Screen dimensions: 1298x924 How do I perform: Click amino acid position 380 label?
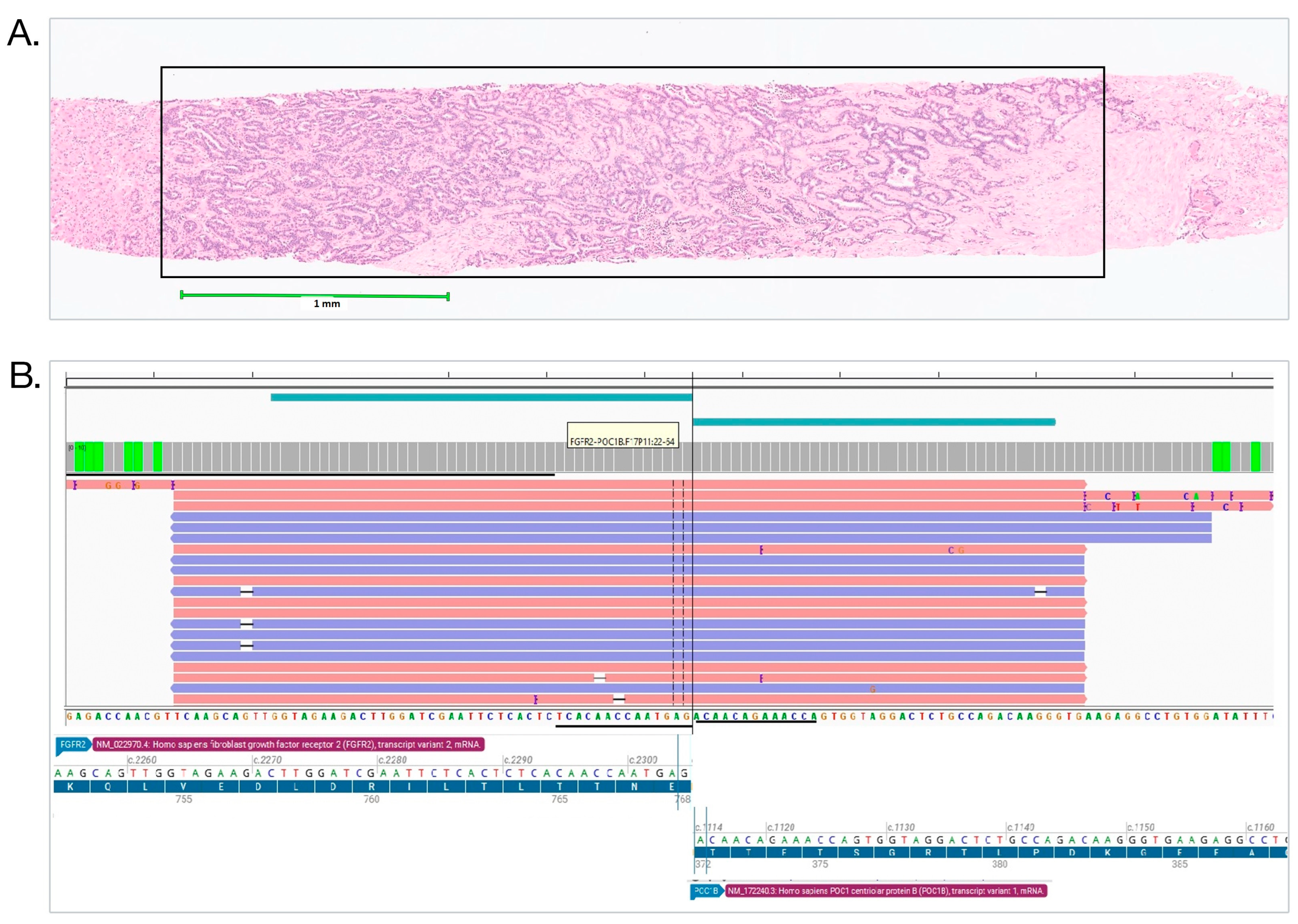click(999, 864)
